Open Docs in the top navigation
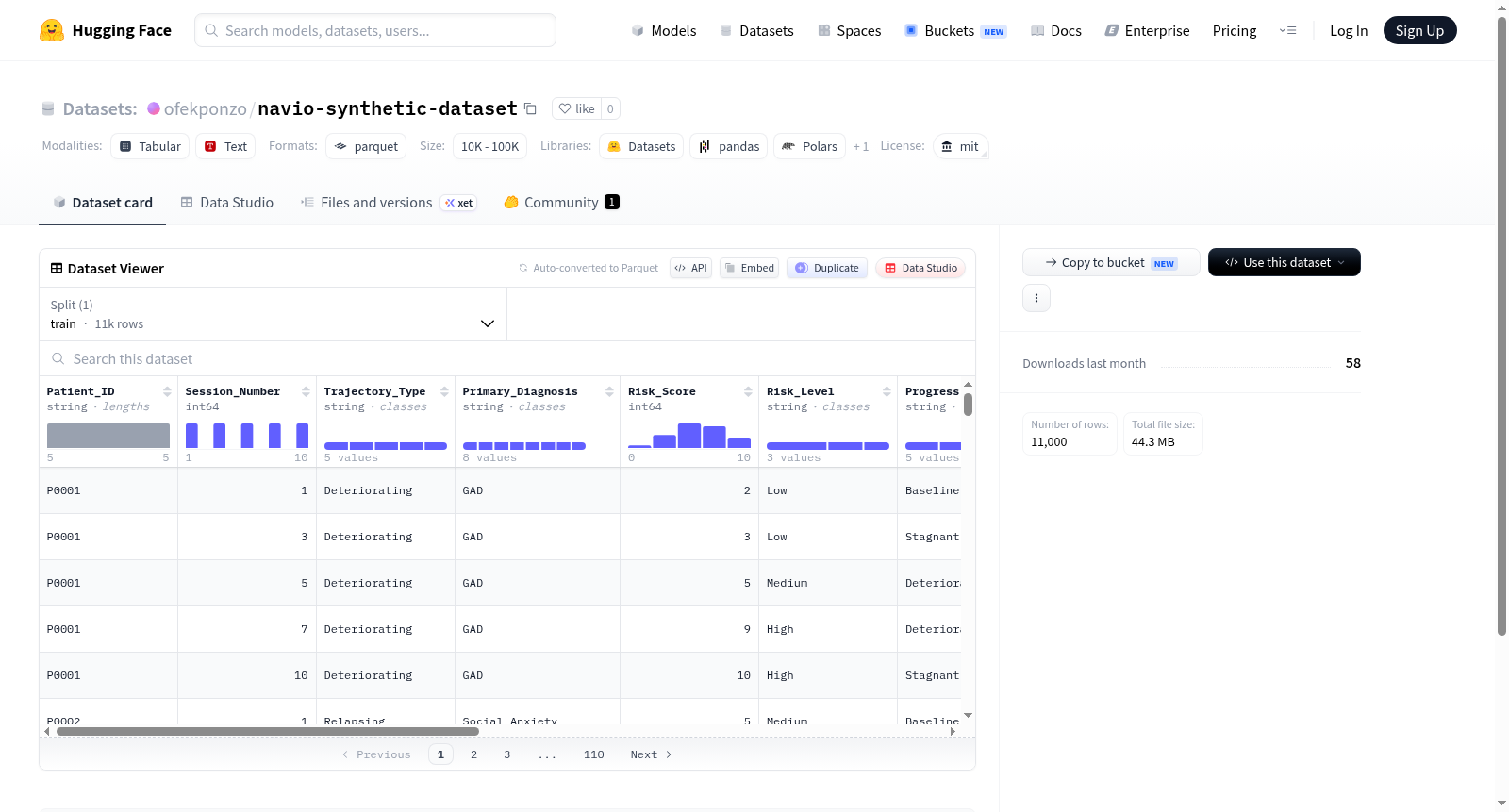This screenshot has height=812, width=1509. click(1056, 31)
